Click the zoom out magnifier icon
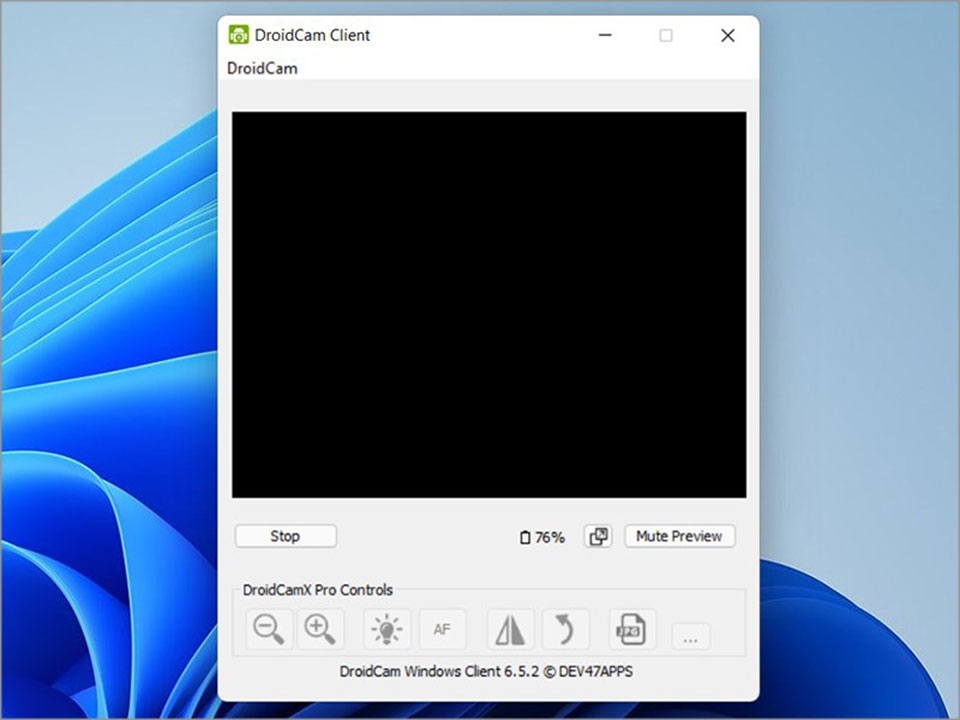 click(269, 629)
